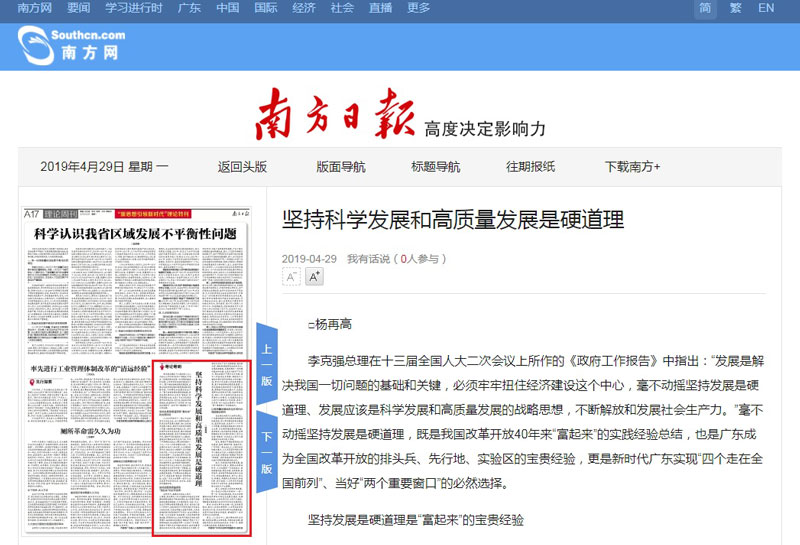
Task: Open the 南方网 link in the top bar
Action: tap(34, 8)
